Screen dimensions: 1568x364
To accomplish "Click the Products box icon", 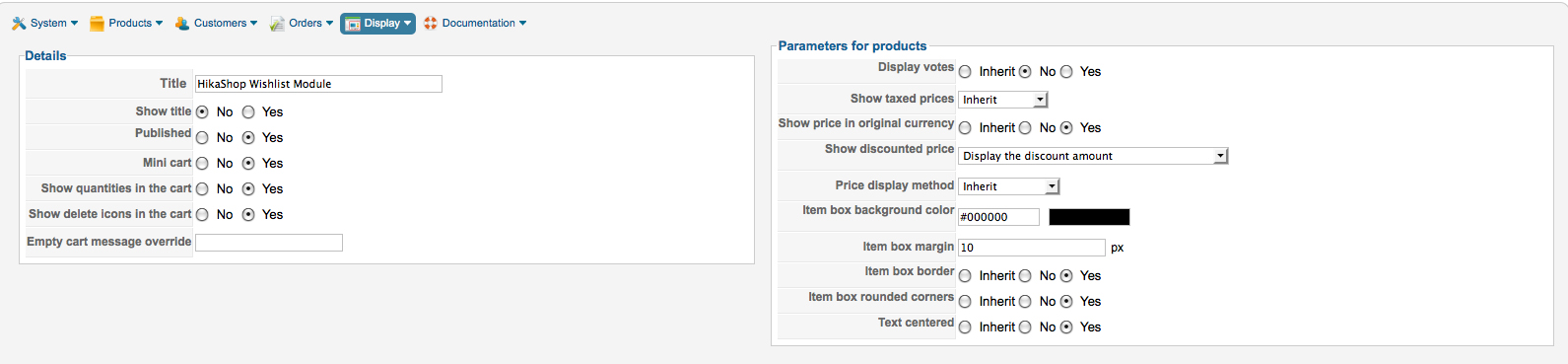I will 97,23.
